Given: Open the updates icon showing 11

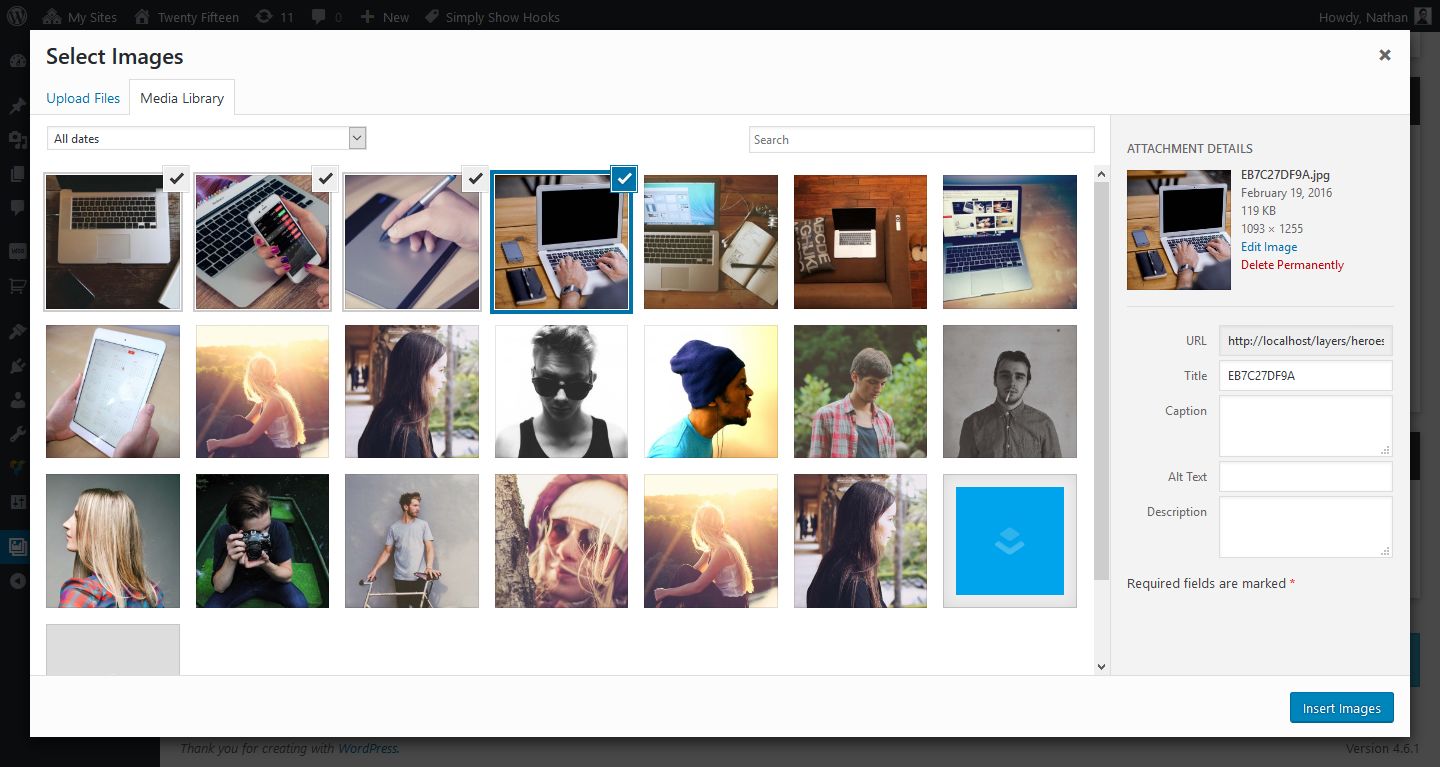Looking at the screenshot, I should coord(263,17).
